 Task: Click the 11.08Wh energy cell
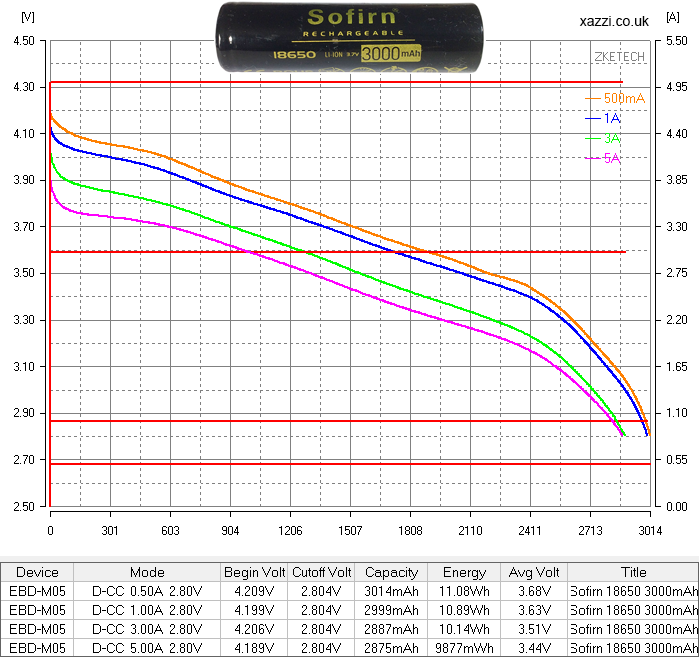[464, 591]
